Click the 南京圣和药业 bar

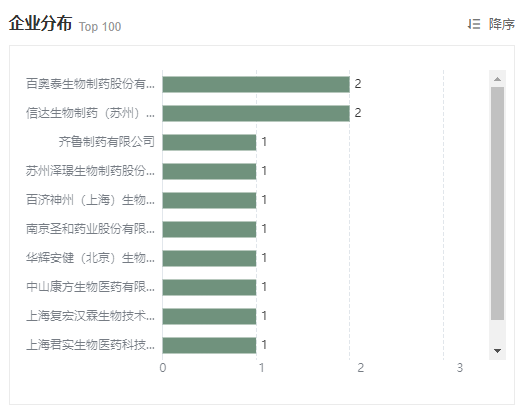[x=209, y=229]
